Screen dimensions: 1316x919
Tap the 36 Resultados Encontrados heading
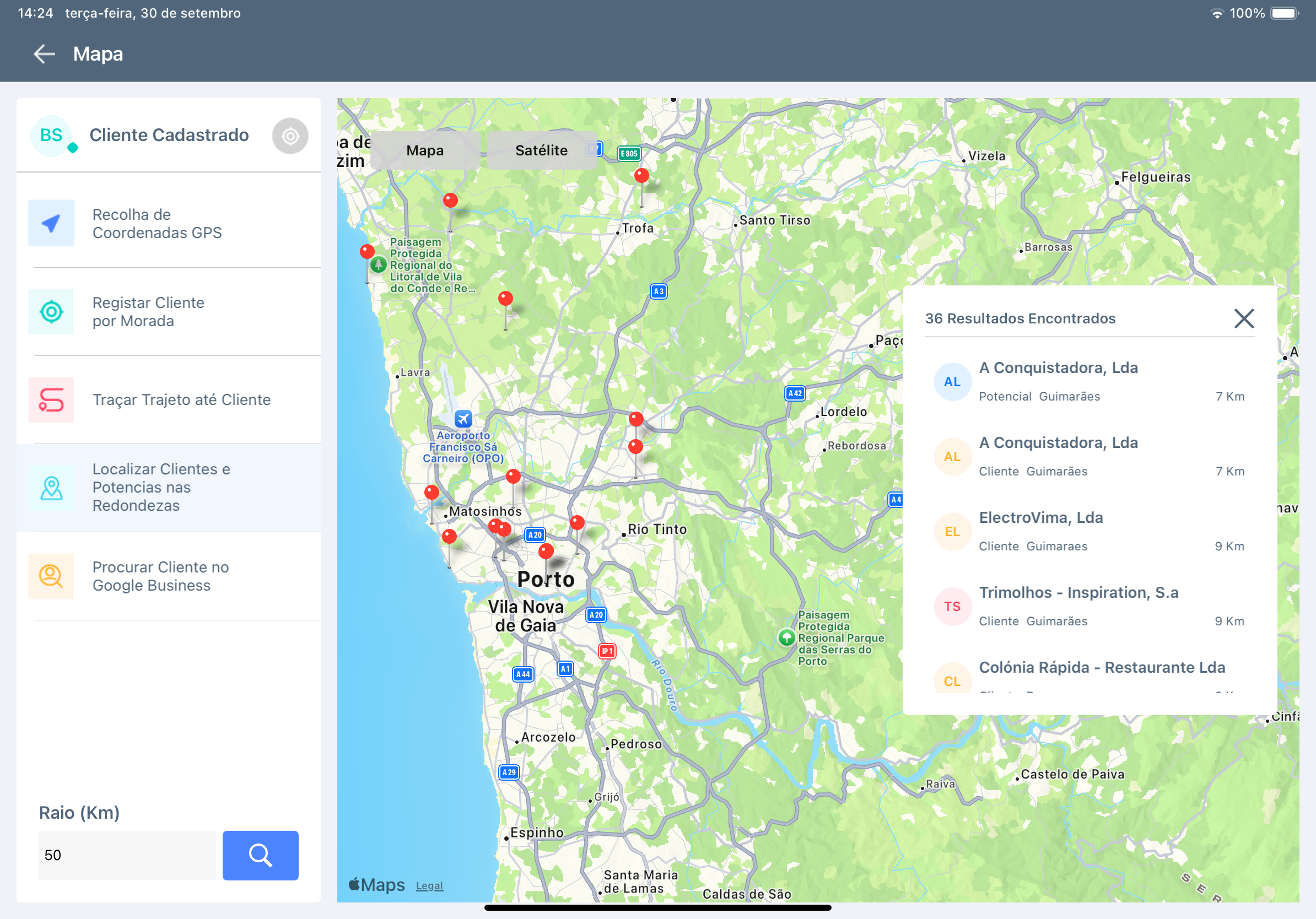coord(1020,318)
